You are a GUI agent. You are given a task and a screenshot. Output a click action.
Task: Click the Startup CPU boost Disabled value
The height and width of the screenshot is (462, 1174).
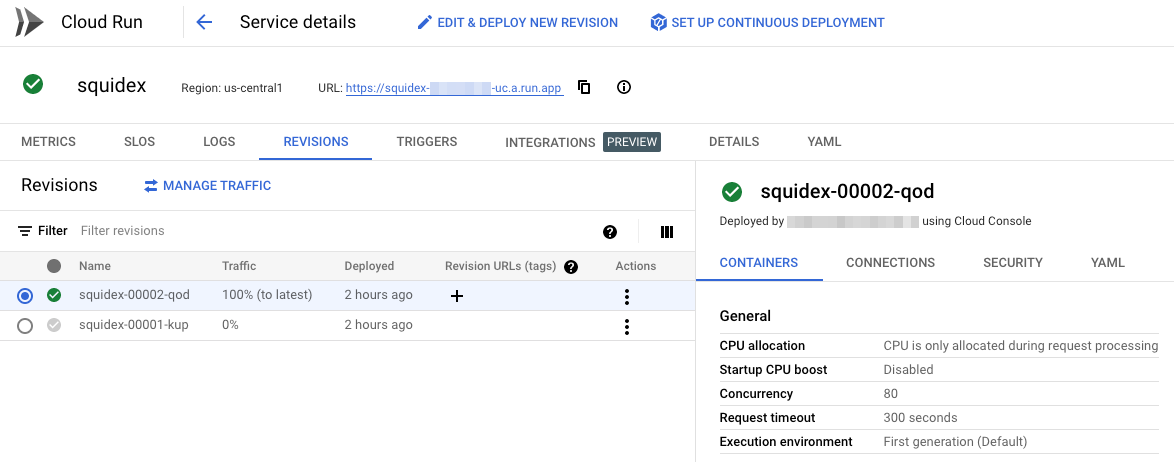coord(908,370)
